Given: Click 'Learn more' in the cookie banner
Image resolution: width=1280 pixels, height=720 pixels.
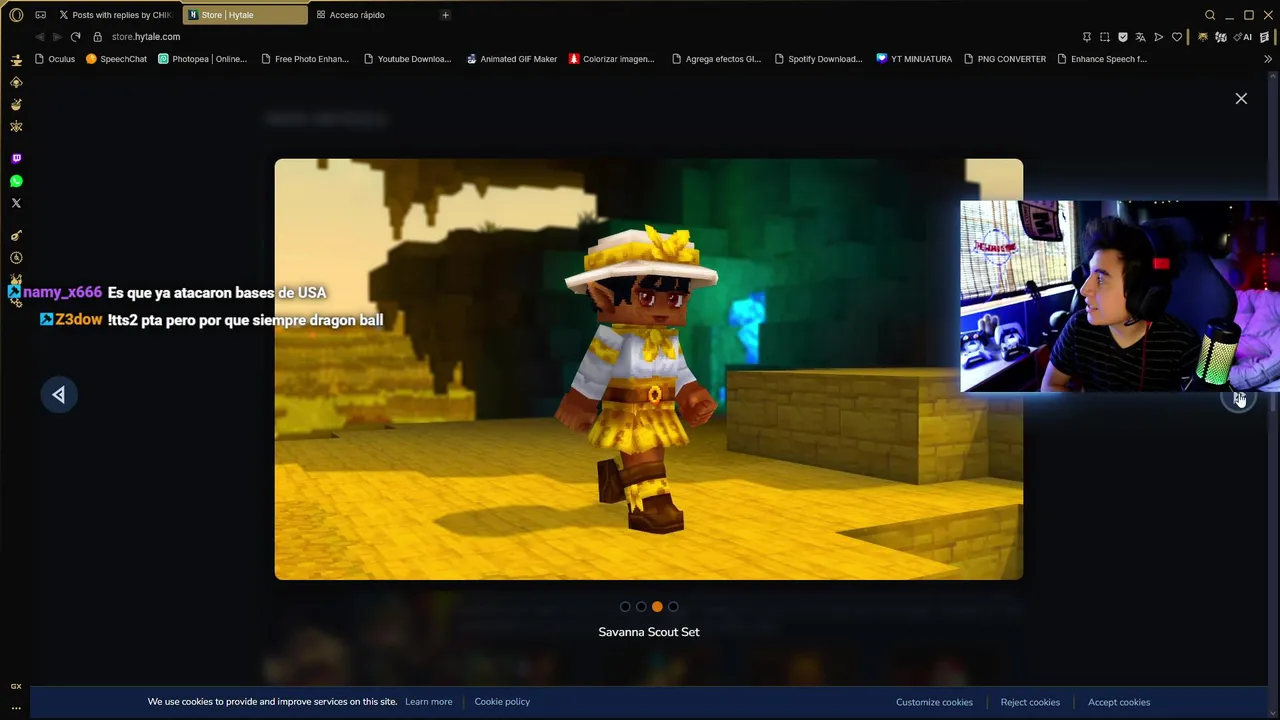Looking at the screenshot, I should click(429, 702).
